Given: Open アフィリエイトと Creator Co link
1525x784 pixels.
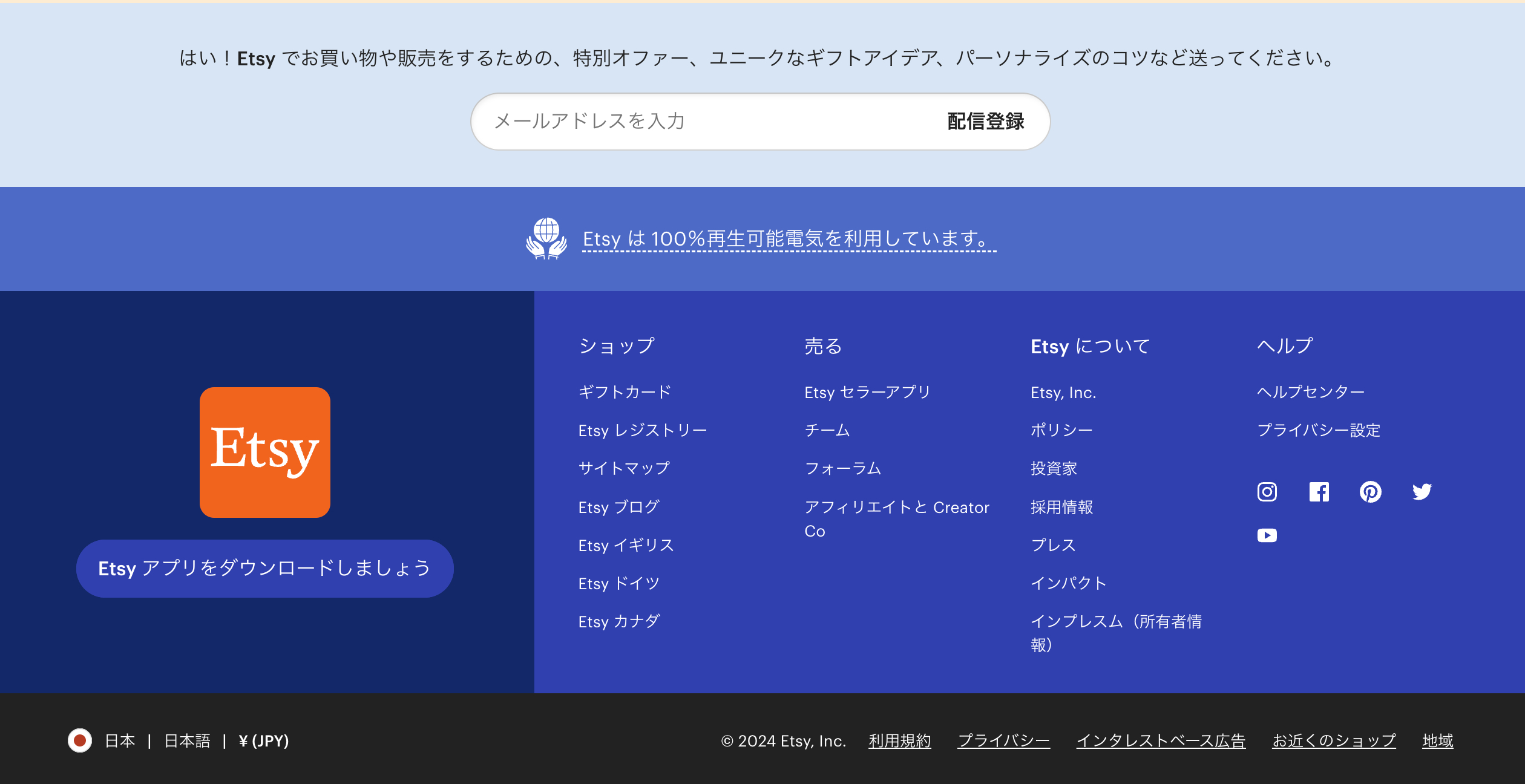Looking at the screenshot, I should tap(897, 519).
